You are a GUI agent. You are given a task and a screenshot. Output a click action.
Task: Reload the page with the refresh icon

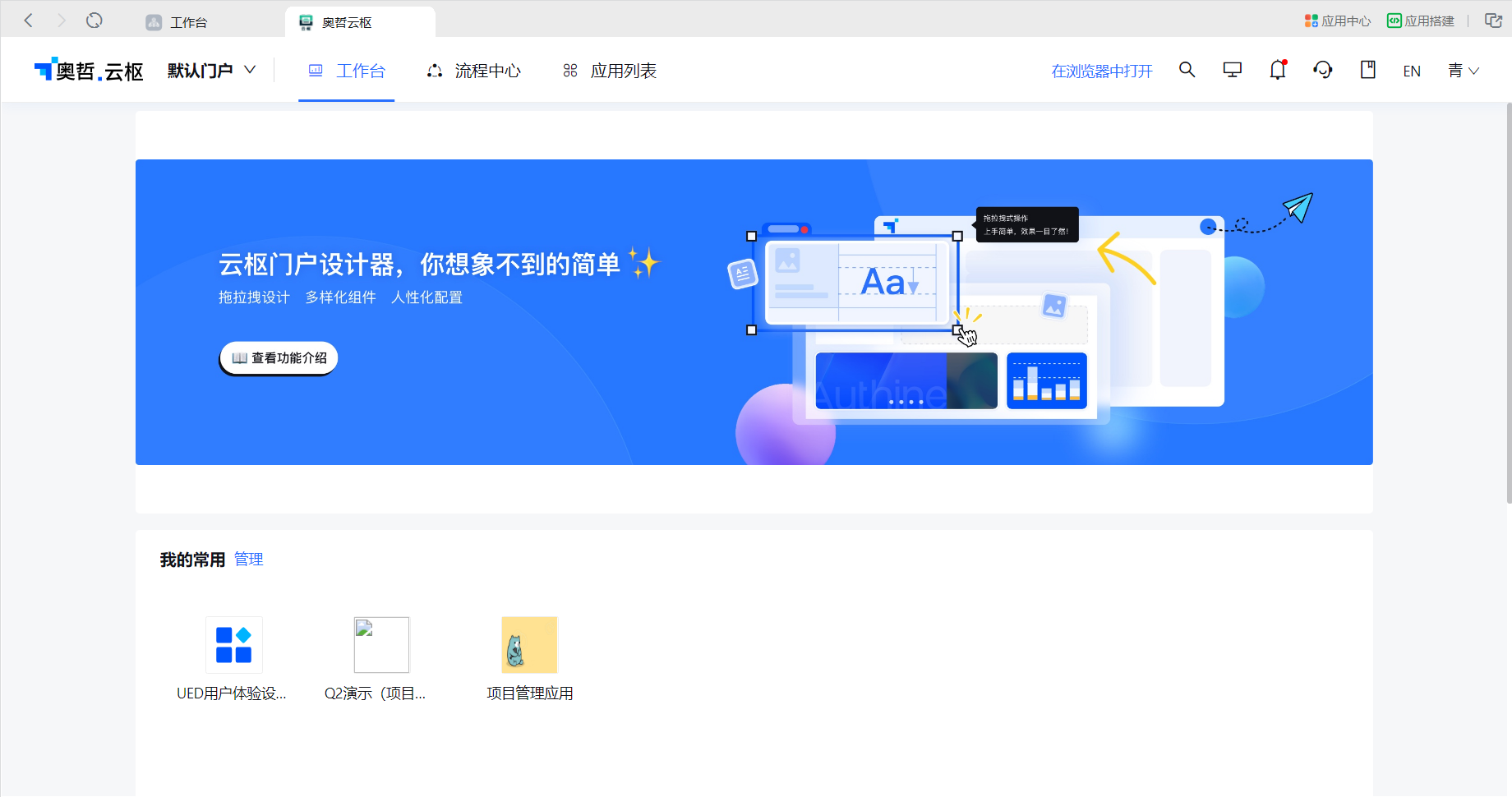[94, 21]
